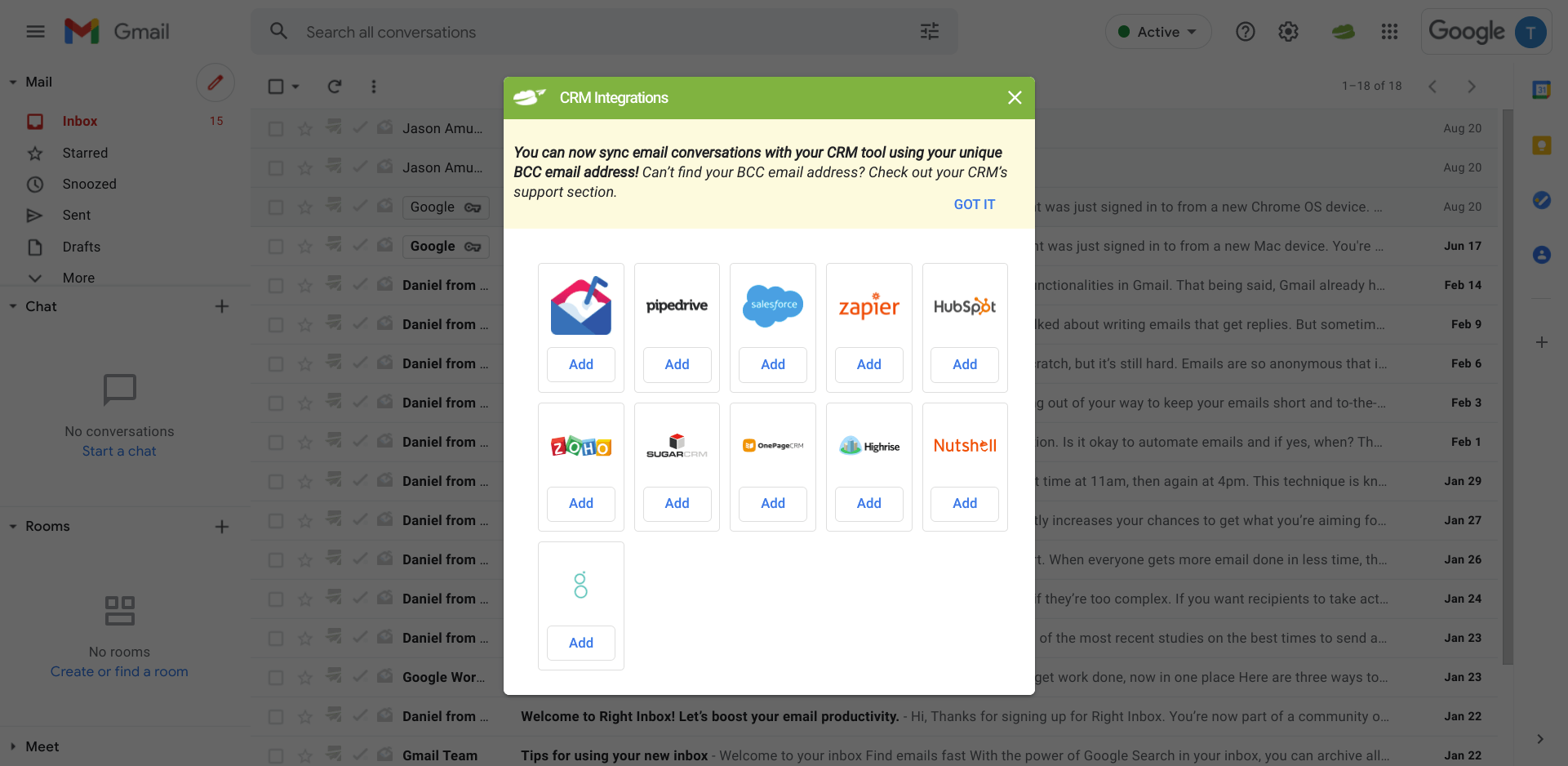
Task: Click the Zapier logo
Action: coord(868,305)
